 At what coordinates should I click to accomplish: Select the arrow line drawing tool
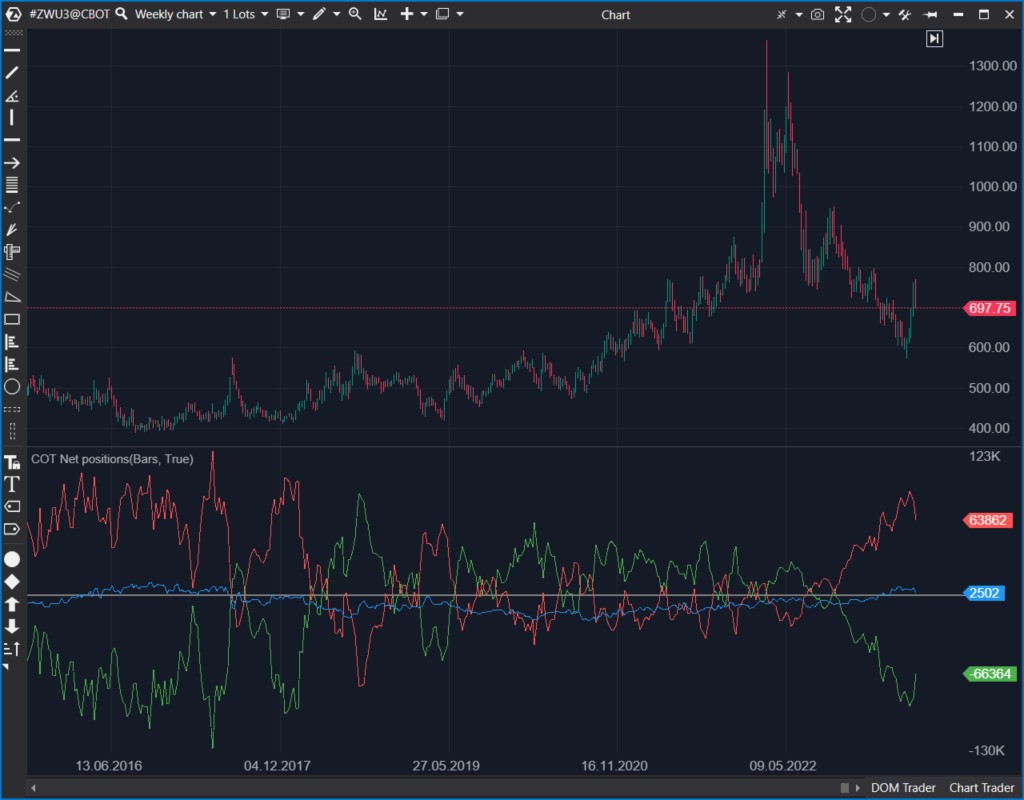(12, 163)
